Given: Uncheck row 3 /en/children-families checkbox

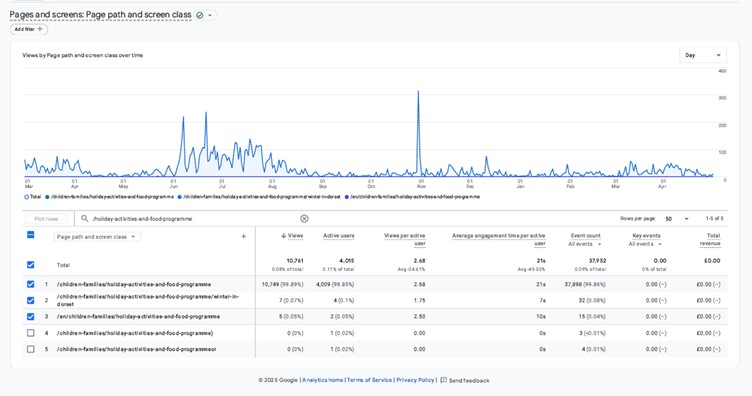Looking at the screenshot, I should click(30, 316).
